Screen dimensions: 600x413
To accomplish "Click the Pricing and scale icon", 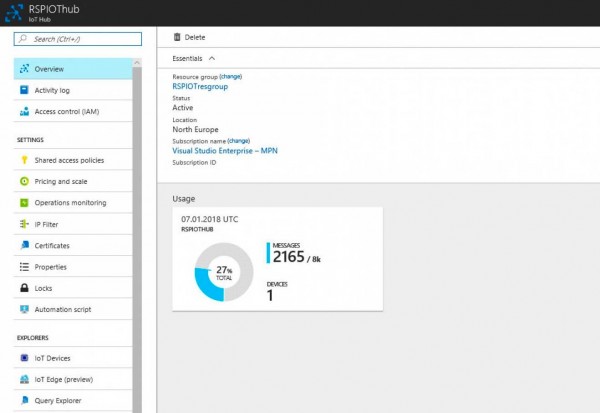I will pos(23,181).
